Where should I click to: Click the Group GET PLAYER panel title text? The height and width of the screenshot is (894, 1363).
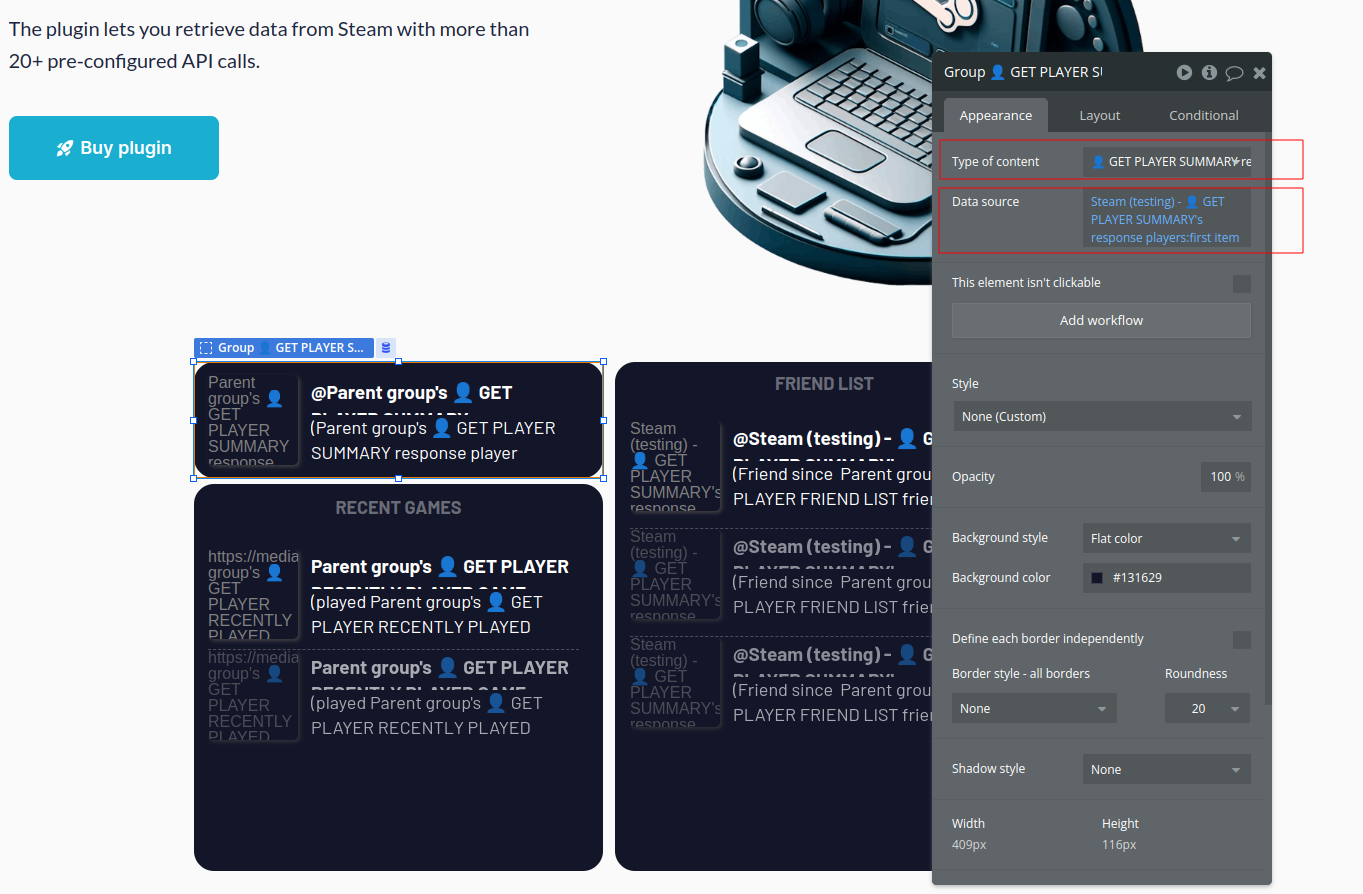pos(1022,72)
